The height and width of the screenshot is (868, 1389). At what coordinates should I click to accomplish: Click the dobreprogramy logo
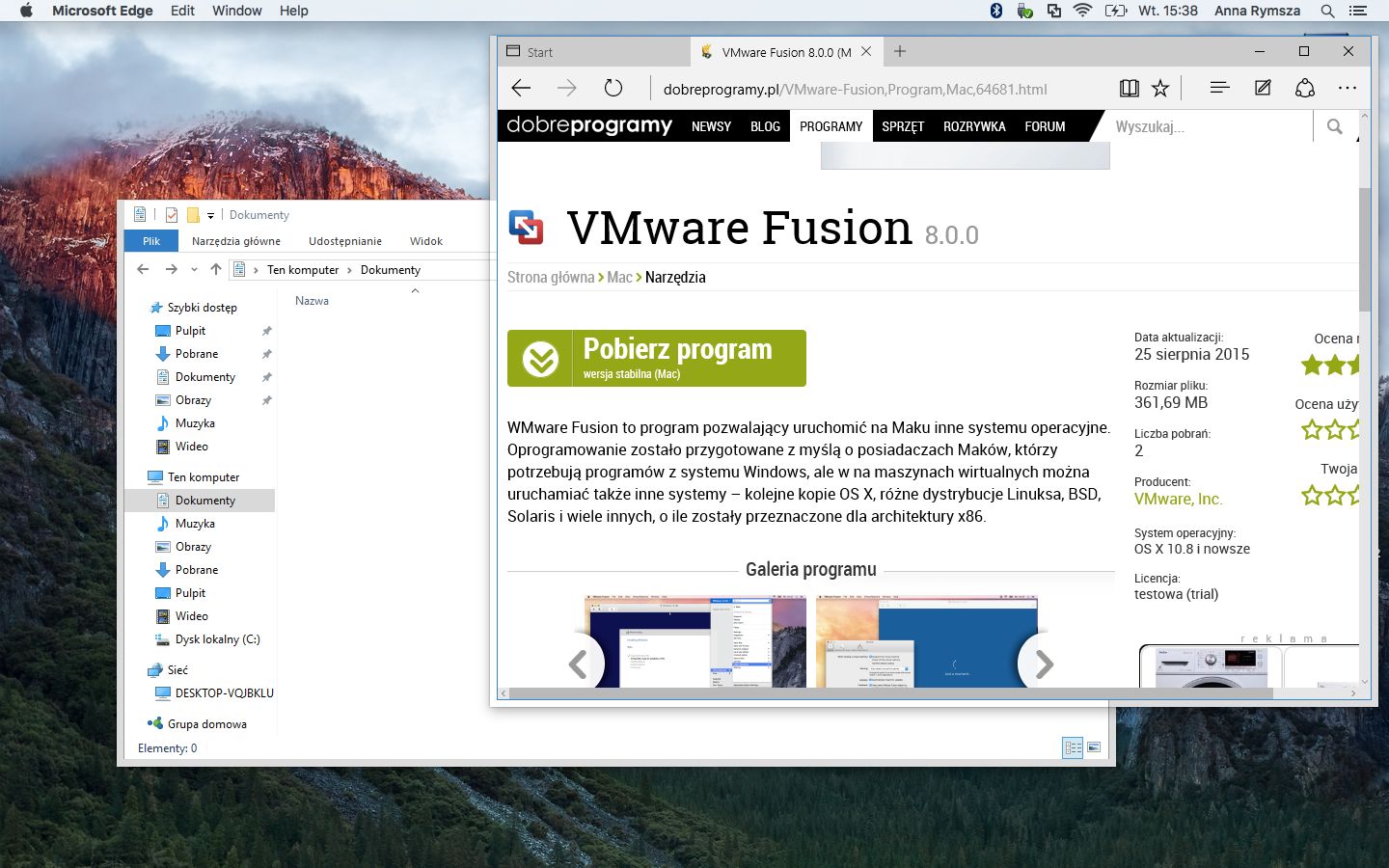(x=589, y=125)
